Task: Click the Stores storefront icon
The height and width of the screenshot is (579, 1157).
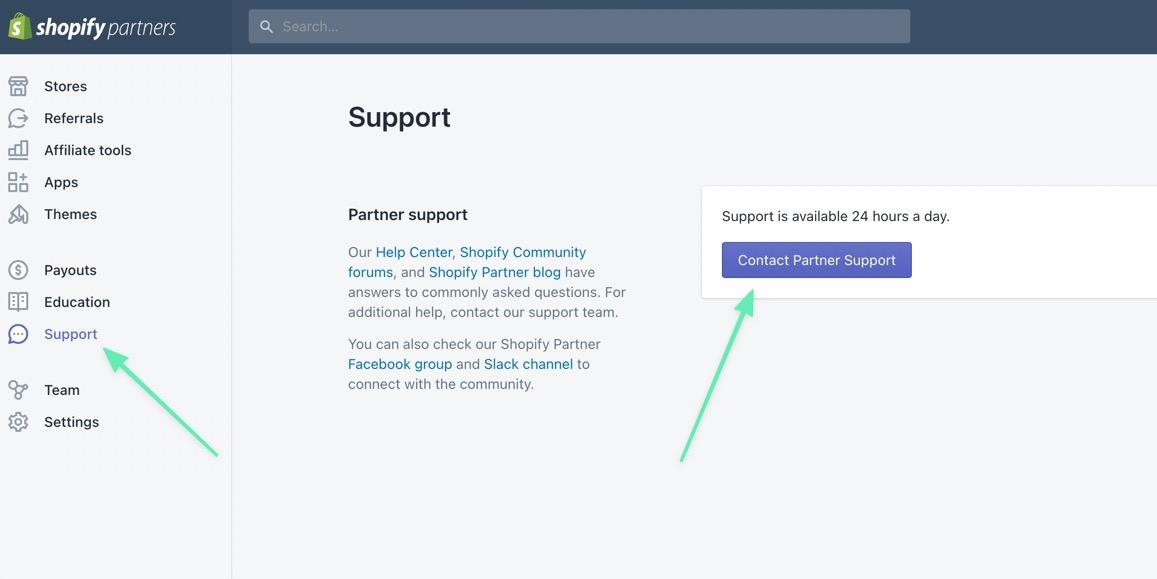Action: tap(18, 86)
